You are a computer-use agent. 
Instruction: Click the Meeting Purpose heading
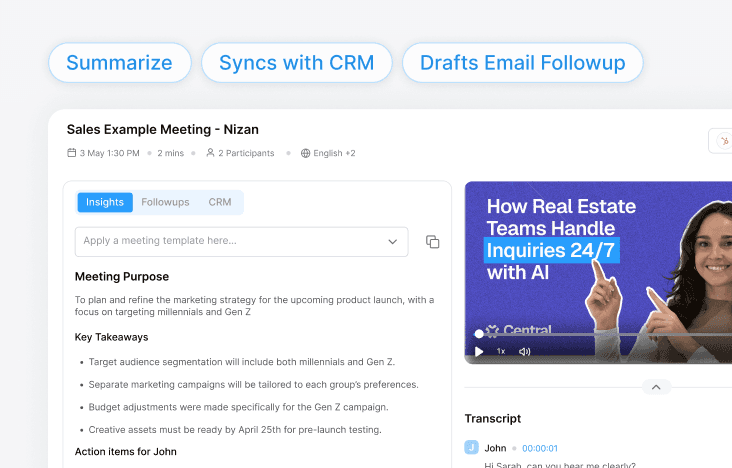coord(122,277)
